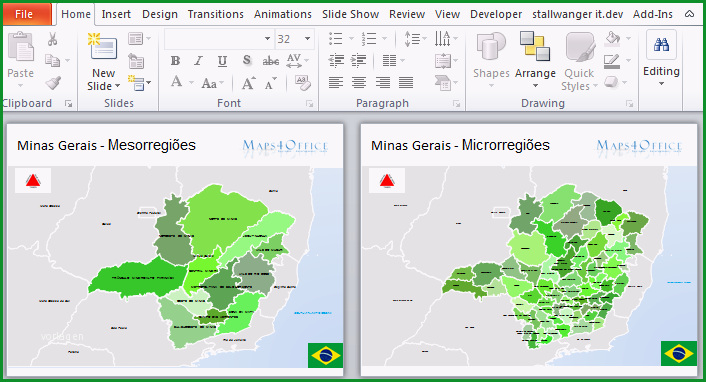706x382 pixels.
Task: Align text right
Action: [x=383, y=82]
